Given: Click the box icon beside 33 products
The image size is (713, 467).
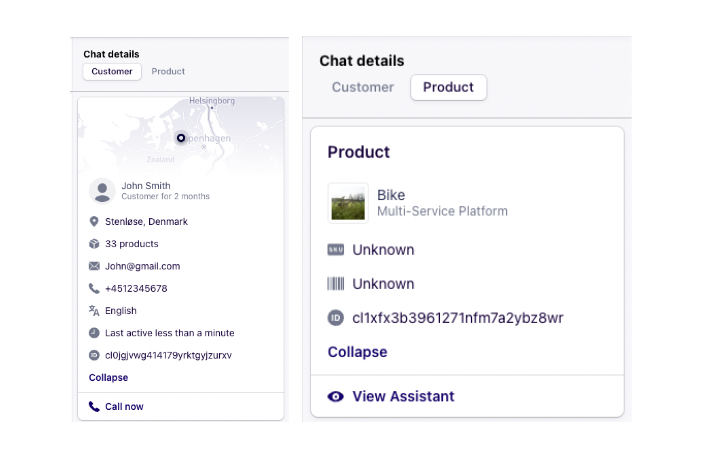Looking at the screenshot, I should 94,244.
